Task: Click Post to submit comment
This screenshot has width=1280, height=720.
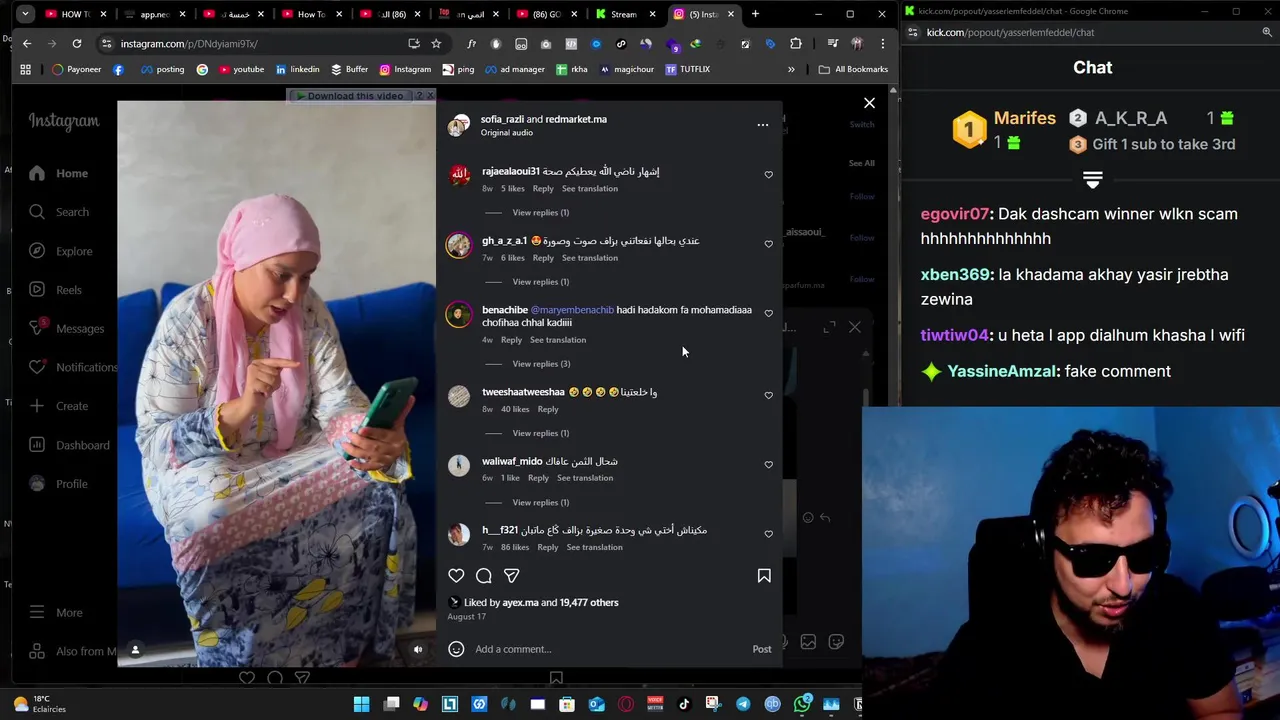Action: [762, 649]
